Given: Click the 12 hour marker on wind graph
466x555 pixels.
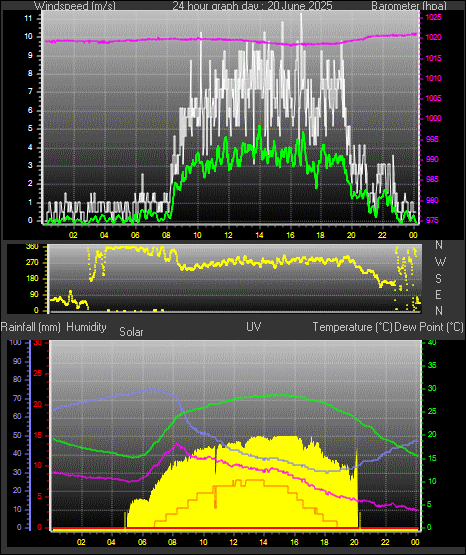Looking at the screenshot, I should pos(228,235).
